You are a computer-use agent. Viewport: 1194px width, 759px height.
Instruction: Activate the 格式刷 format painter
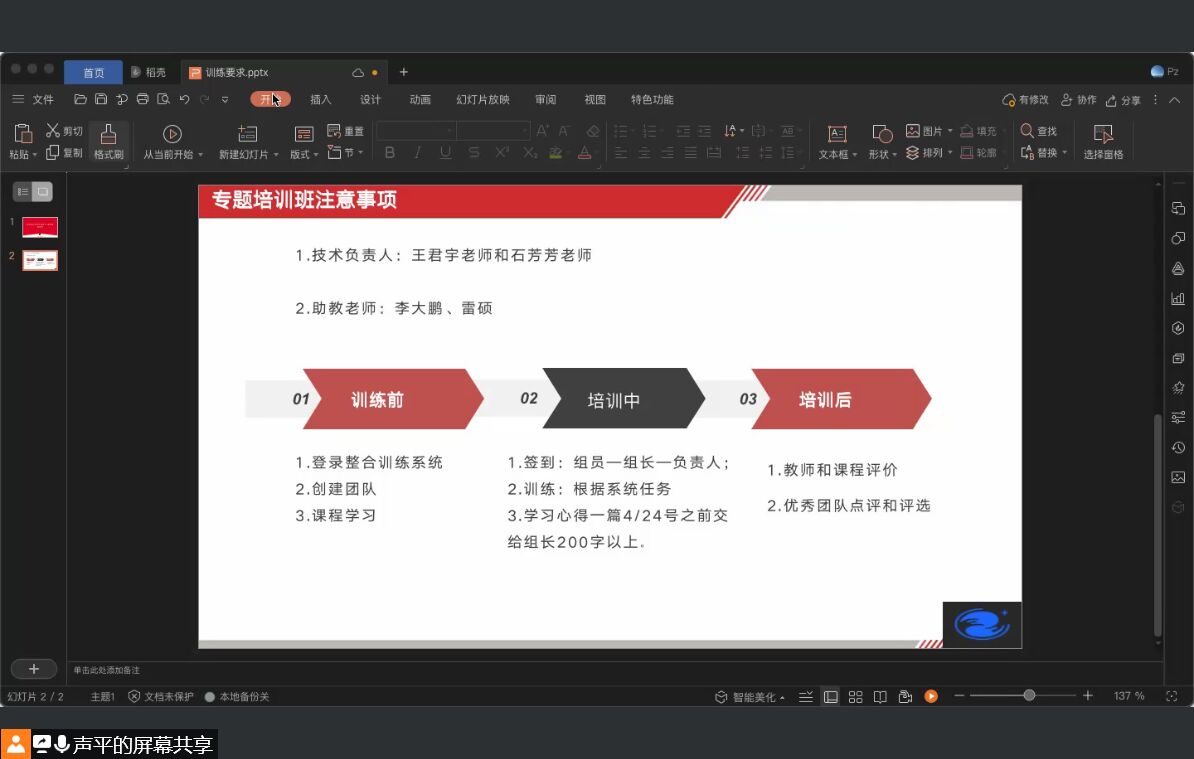[108, 142]
